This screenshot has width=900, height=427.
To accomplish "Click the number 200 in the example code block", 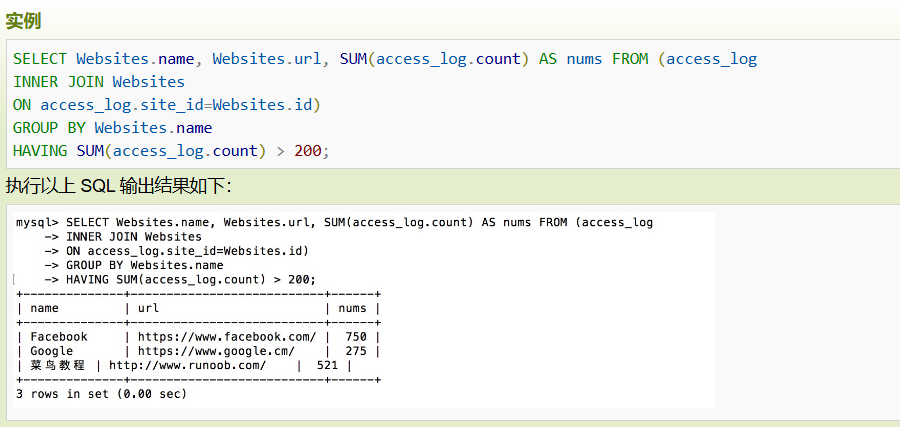I will point(307,151).
